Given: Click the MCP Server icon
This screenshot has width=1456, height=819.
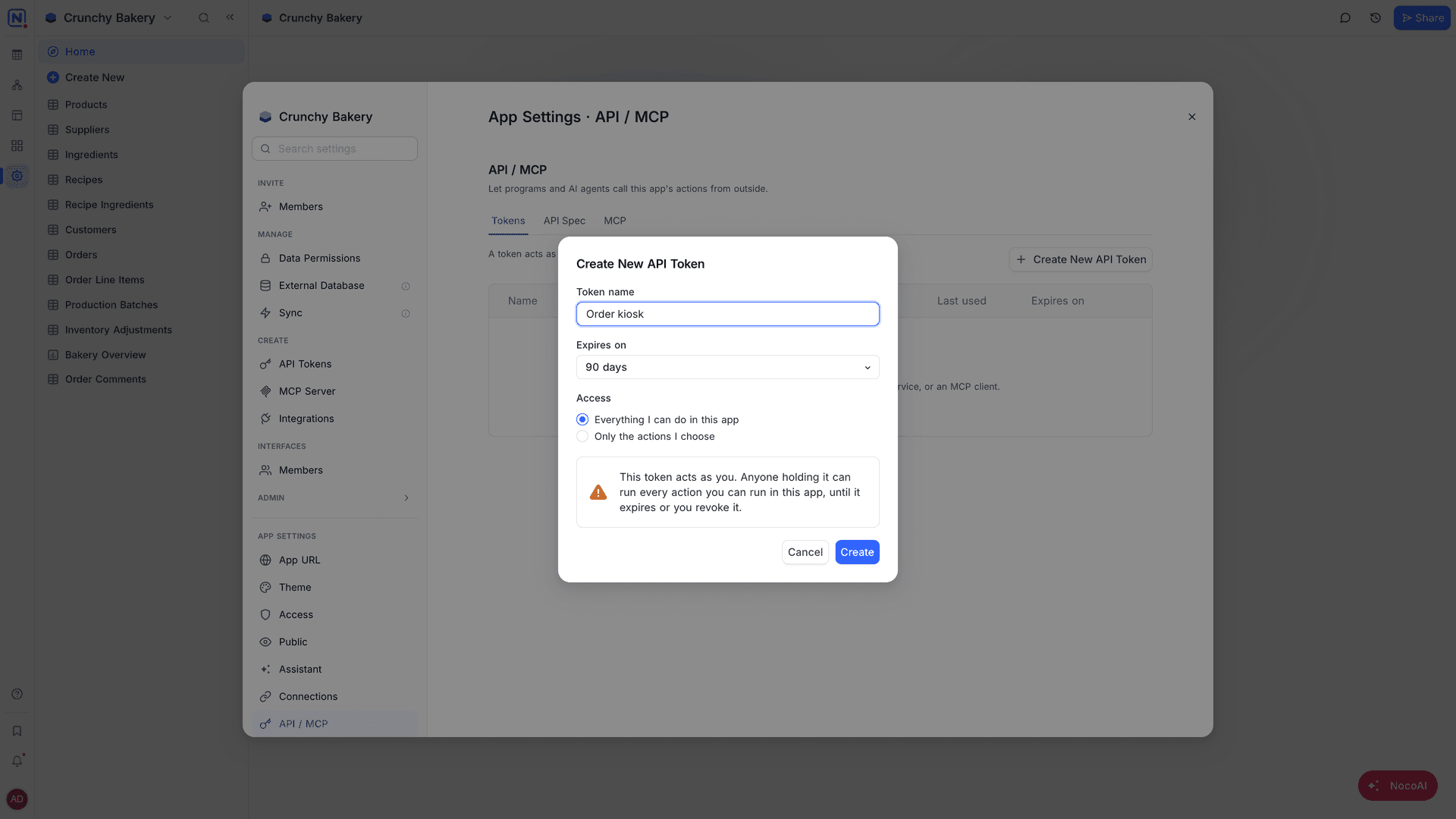Looking at the screenshot, I should click(265, 391).
